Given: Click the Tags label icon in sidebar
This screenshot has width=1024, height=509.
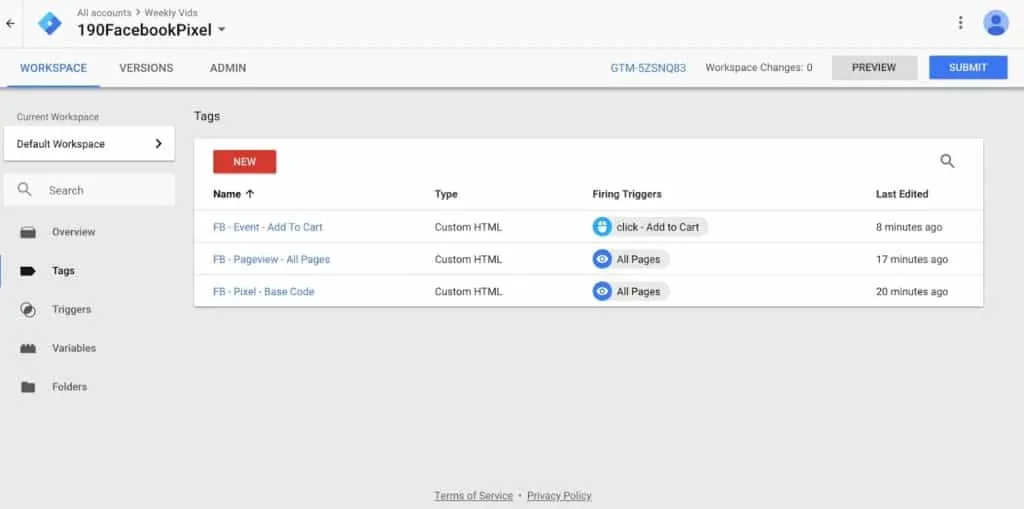Looking at the screenshot, I should click(x=28, y=271).
